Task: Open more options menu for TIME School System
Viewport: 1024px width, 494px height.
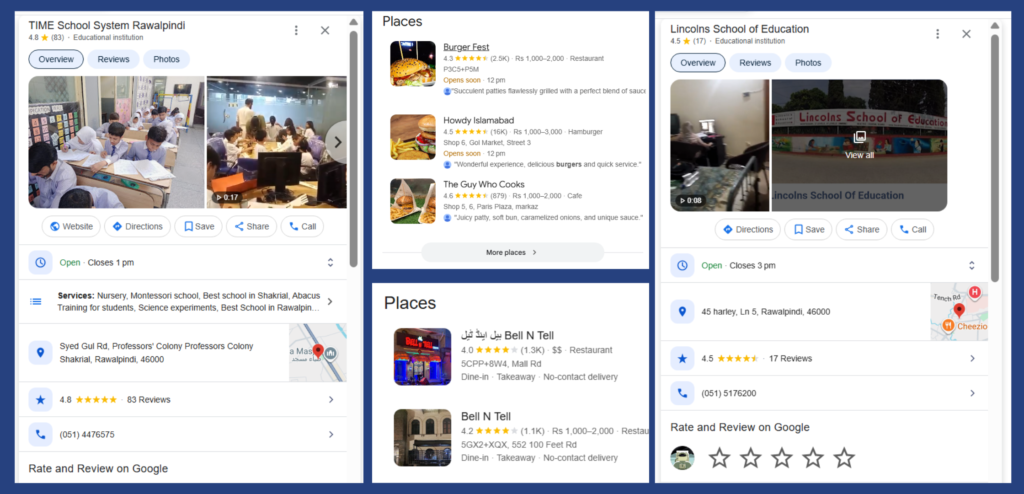Action: pyautogui.click(x=296, y=31)
